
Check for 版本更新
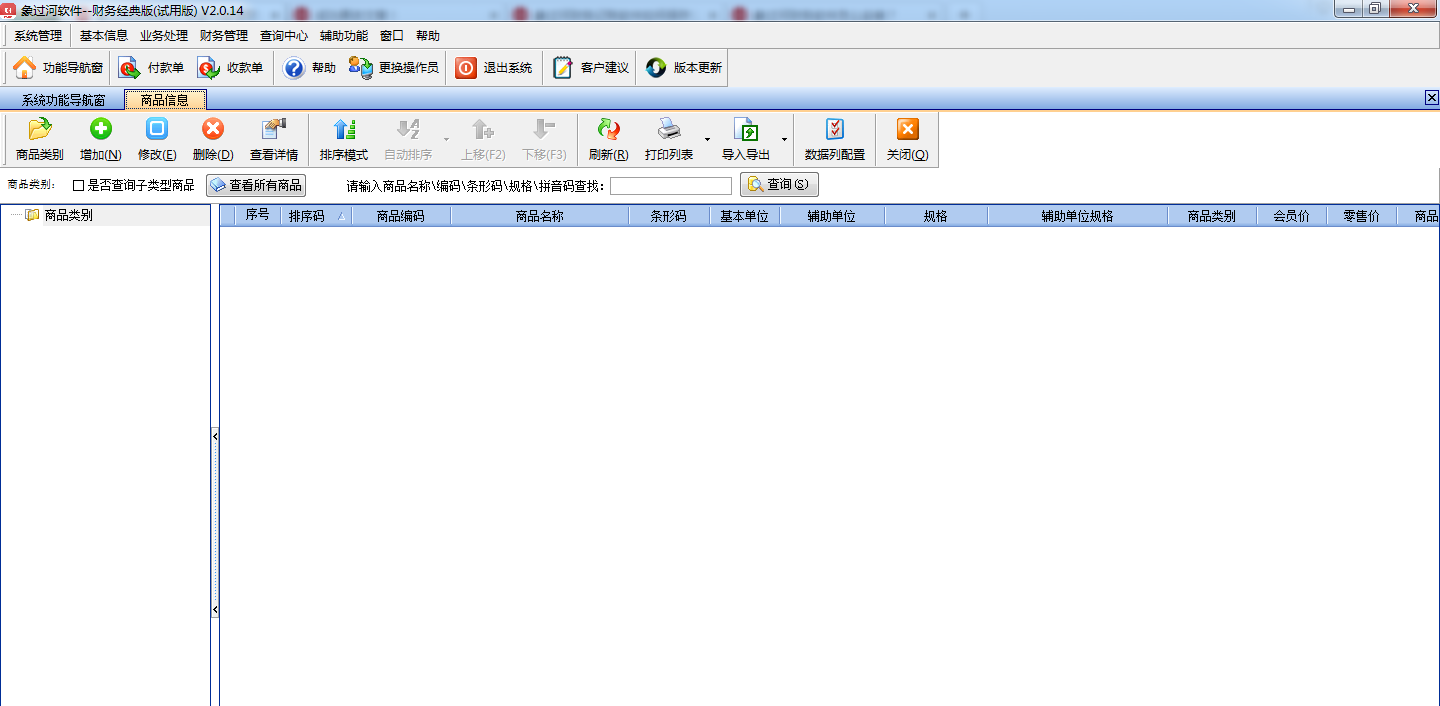click(x=684, y=68)
